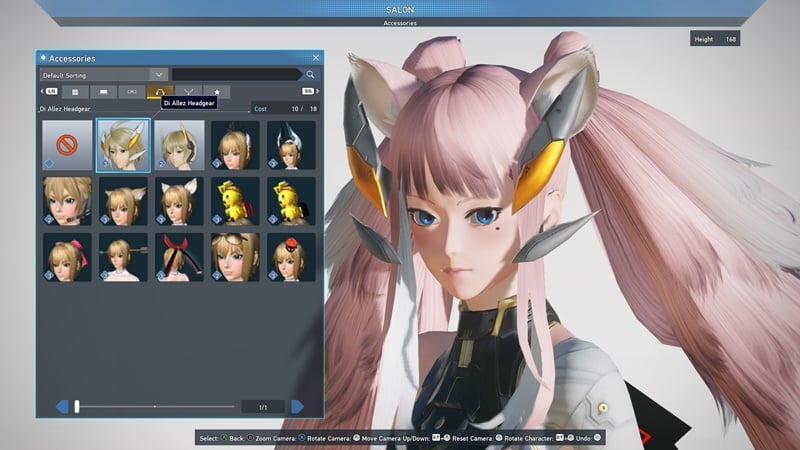Click the 1/1 page indicator

click(x=263, y=407)
